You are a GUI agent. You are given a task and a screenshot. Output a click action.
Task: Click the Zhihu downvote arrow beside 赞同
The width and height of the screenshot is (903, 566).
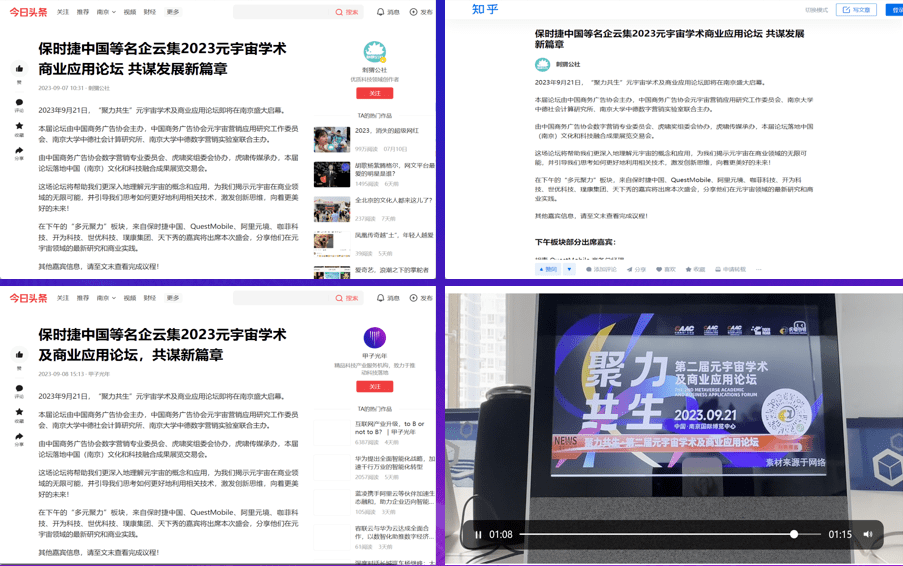(569, 269)
